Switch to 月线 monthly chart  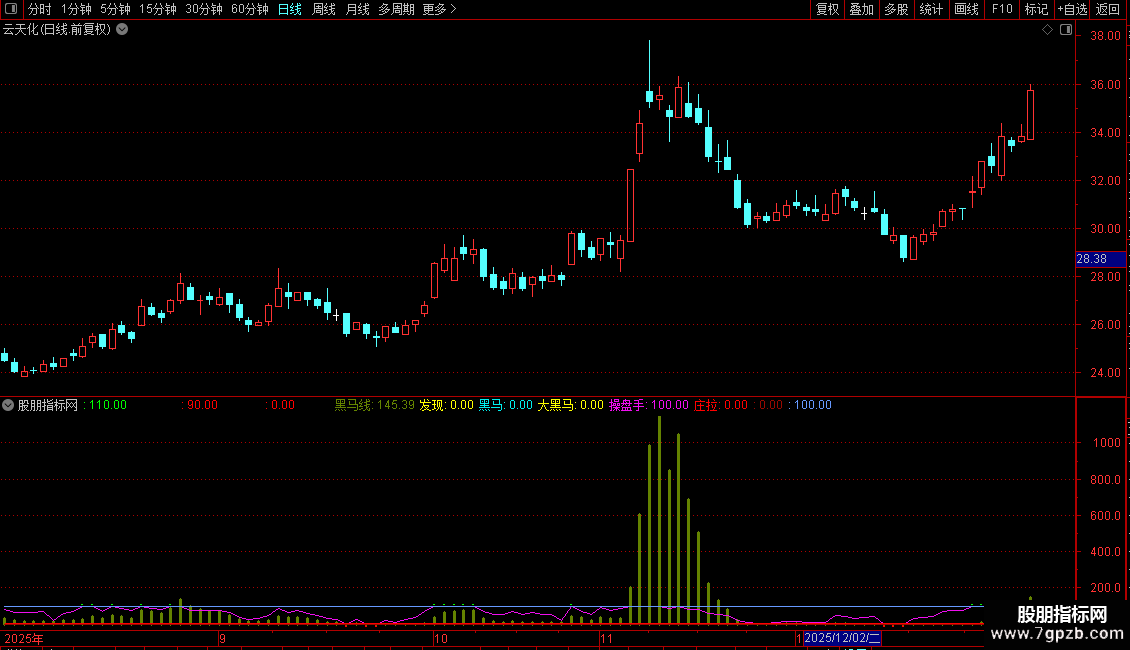point(357,9)
